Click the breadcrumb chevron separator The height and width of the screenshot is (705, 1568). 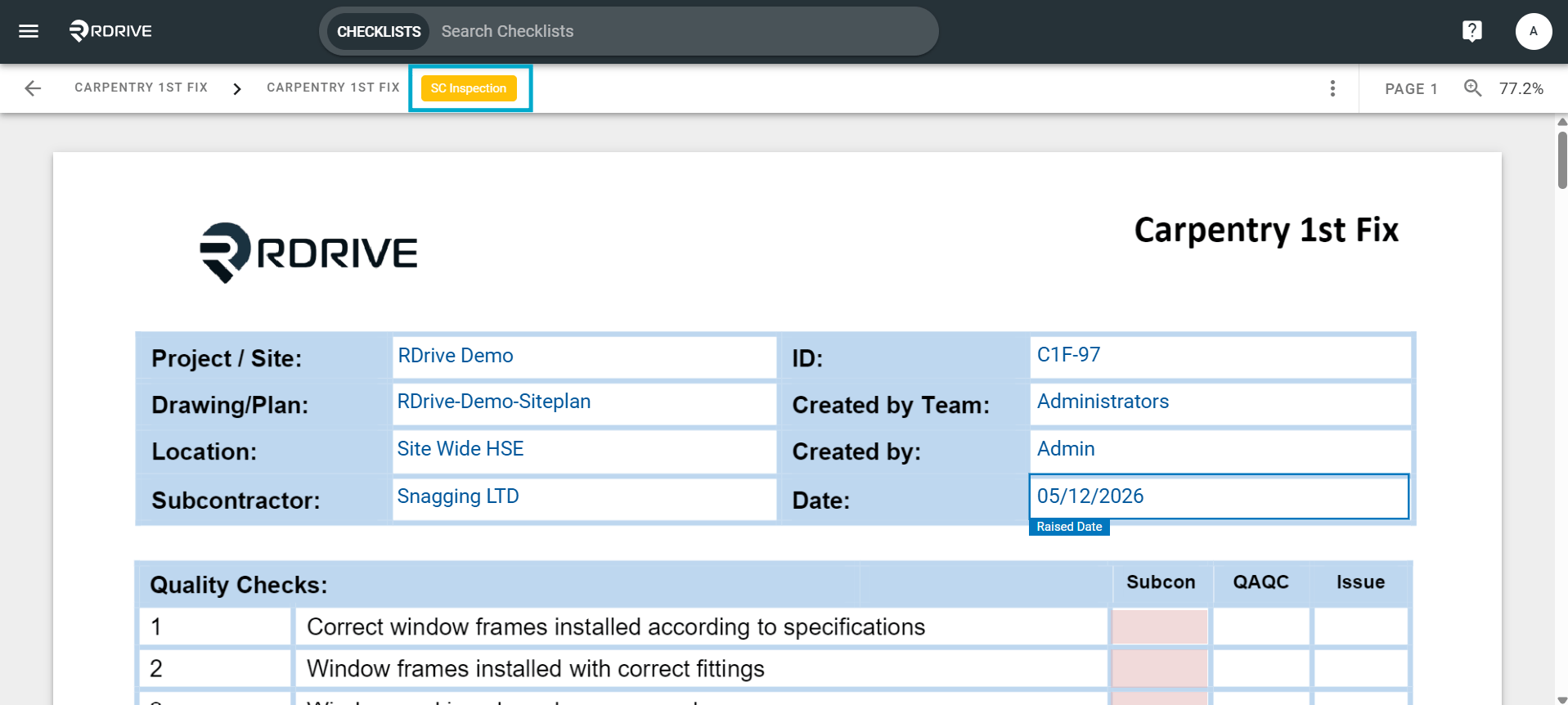coord(237,88)
